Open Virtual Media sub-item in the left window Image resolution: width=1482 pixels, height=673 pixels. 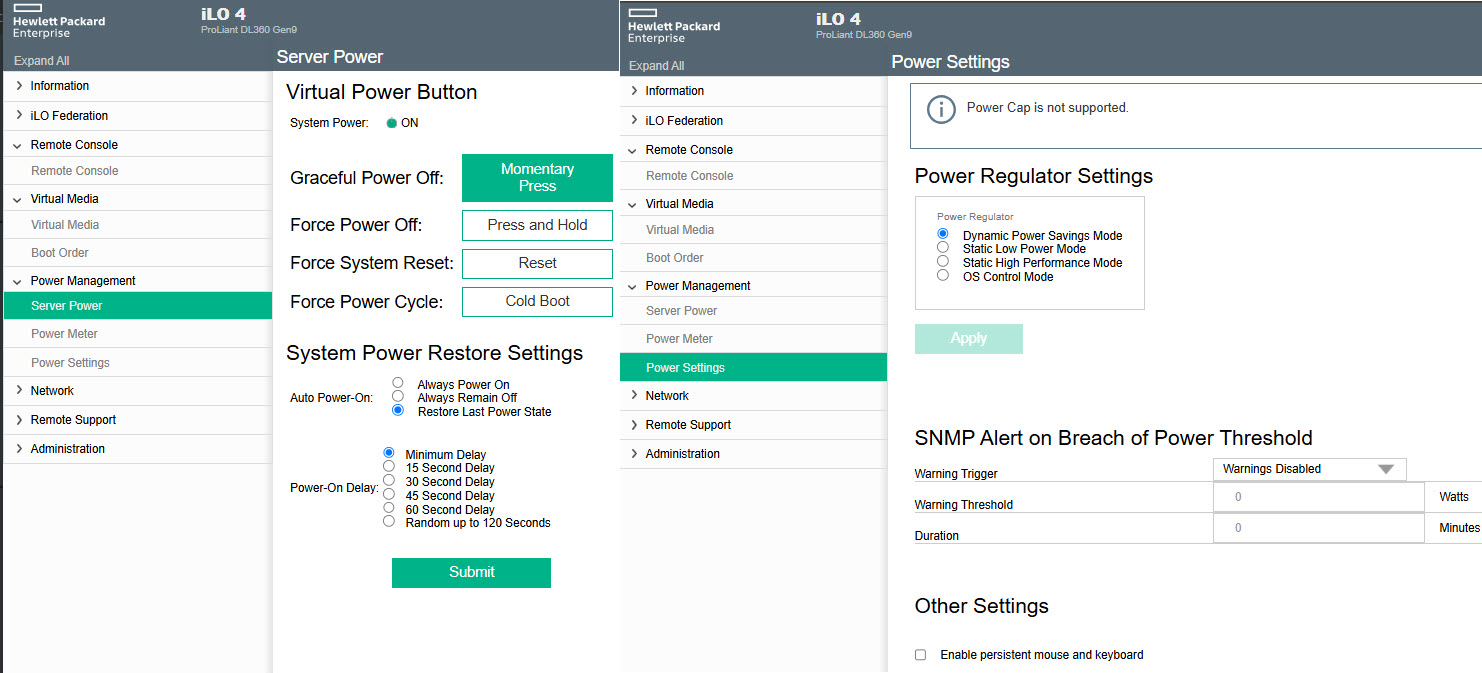click(137, 225)
